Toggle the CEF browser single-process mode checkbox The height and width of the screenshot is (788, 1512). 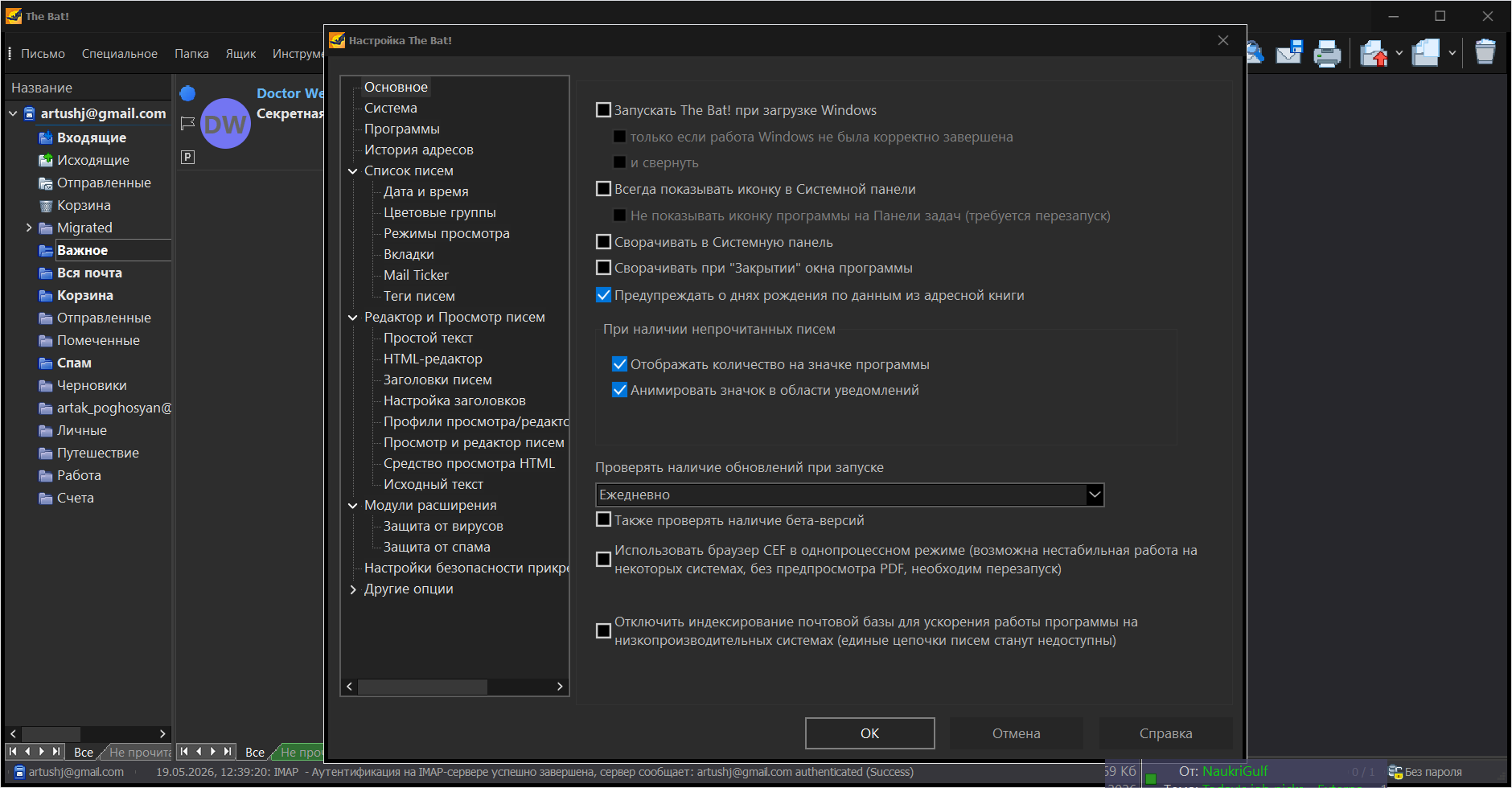click(x=603, y=559)
